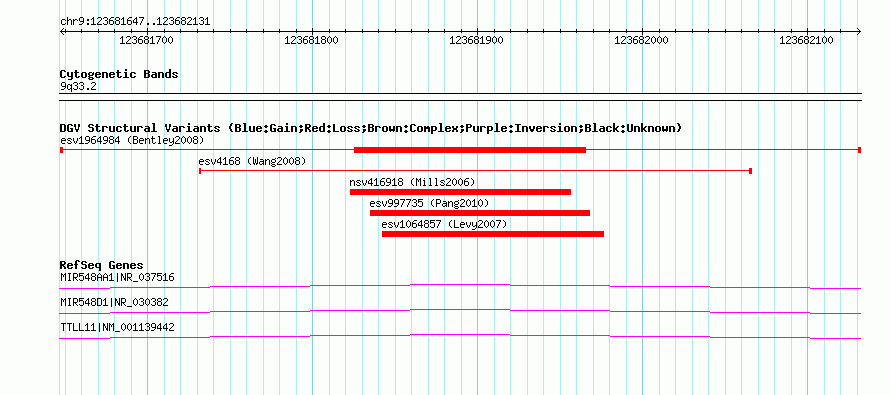The image size is (890, 395).
Task: Open gene label TTLL11|NM_001139442
Action: click(117, 327)
